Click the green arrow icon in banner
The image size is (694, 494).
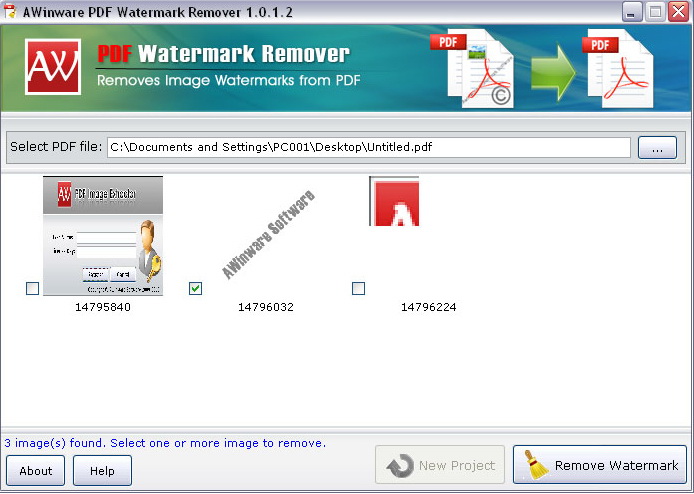[x=553, y=73]
